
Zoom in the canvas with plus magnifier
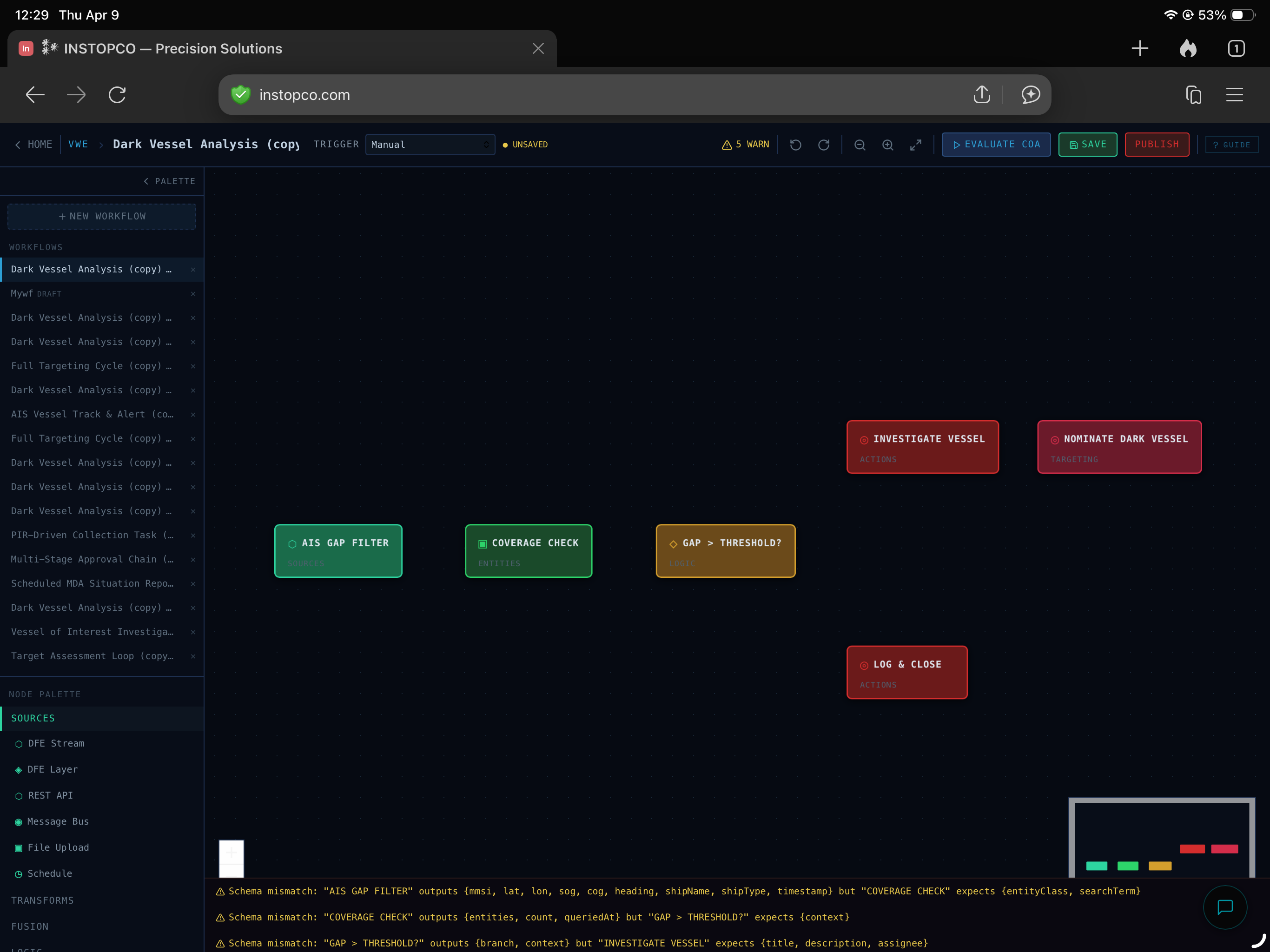coord(887,145)
